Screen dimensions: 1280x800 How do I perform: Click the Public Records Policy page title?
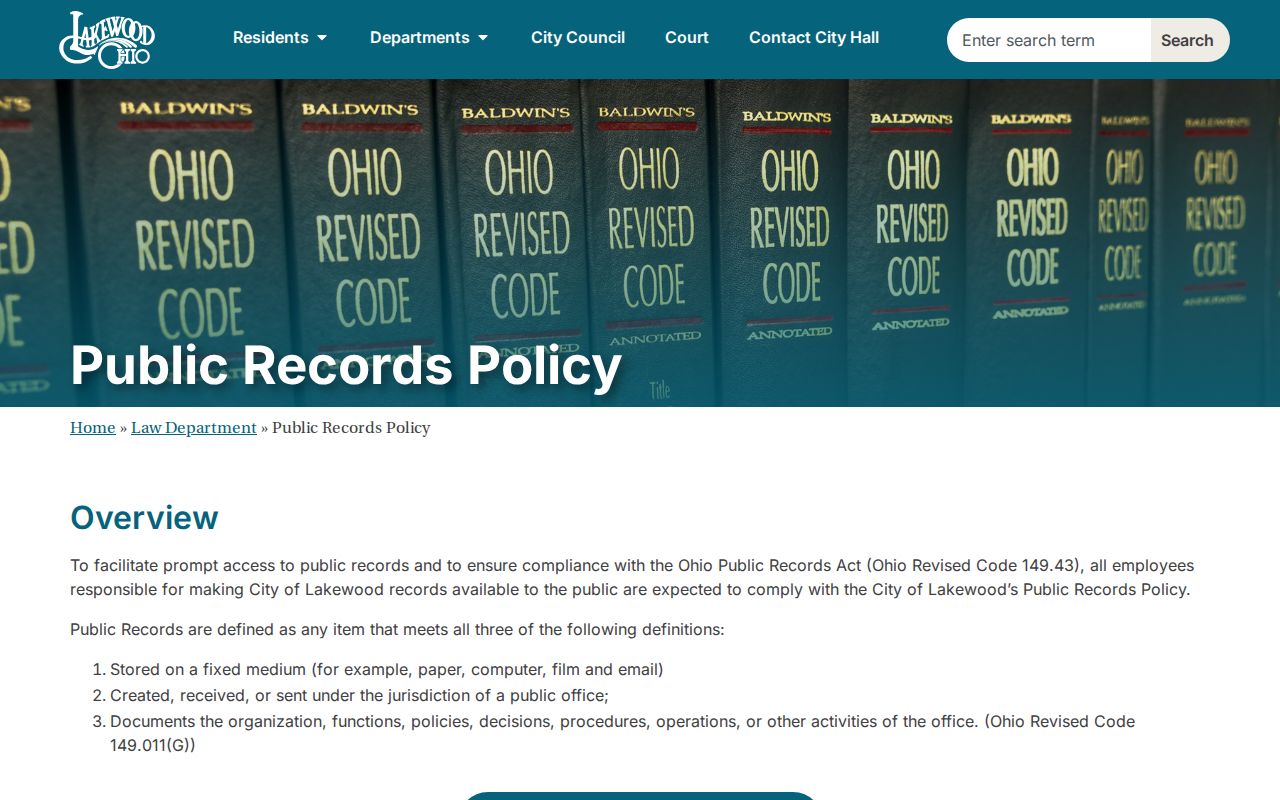point(346,365)
